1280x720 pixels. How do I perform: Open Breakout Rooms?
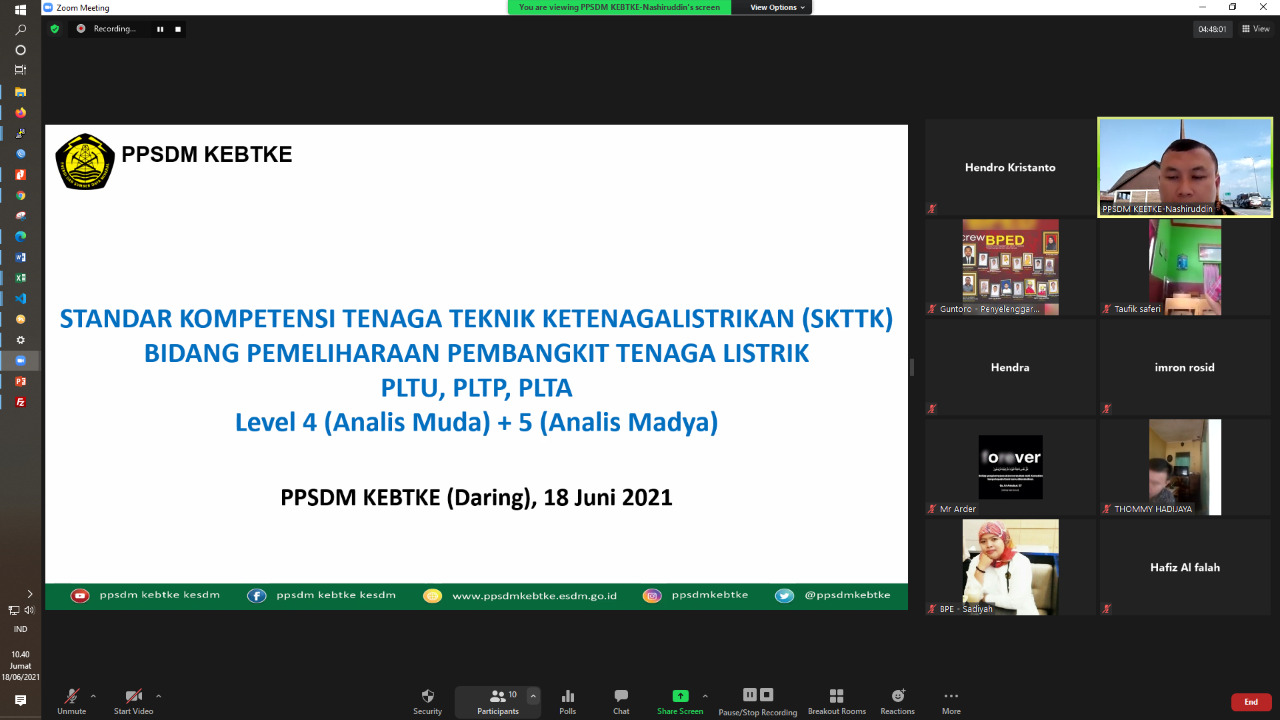837,701
